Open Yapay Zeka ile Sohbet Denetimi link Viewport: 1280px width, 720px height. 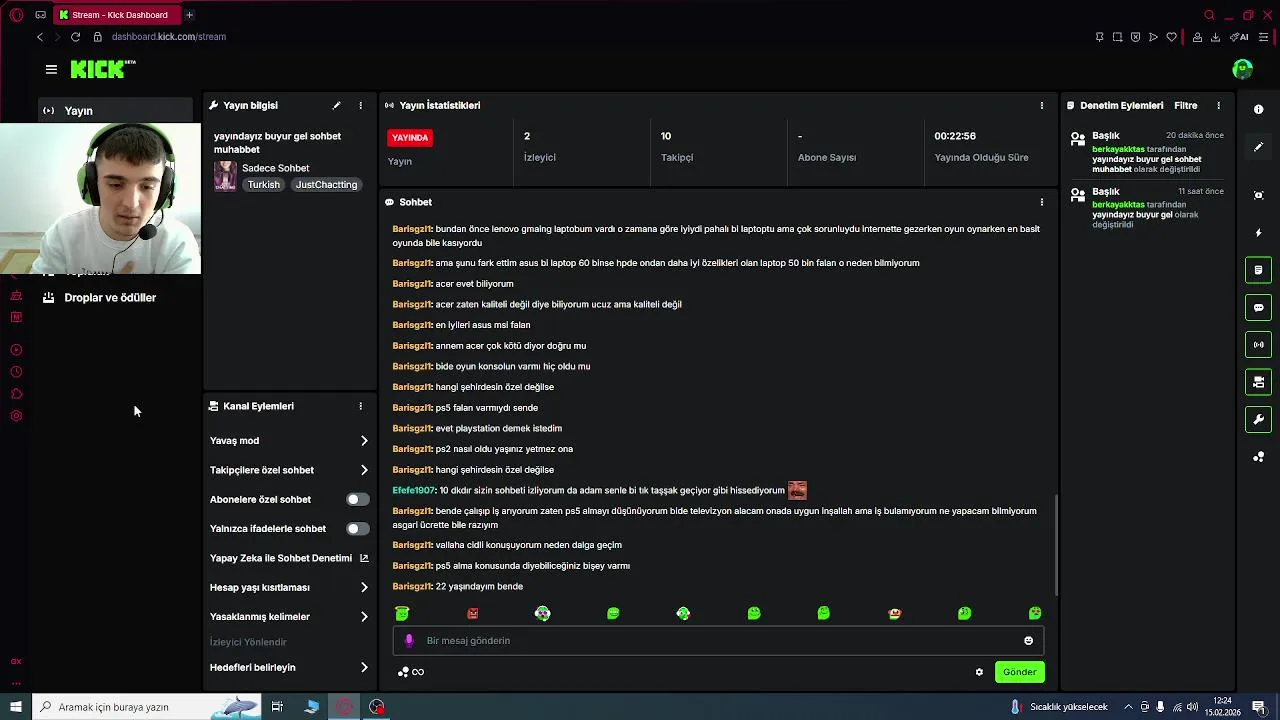pos(289,558)
